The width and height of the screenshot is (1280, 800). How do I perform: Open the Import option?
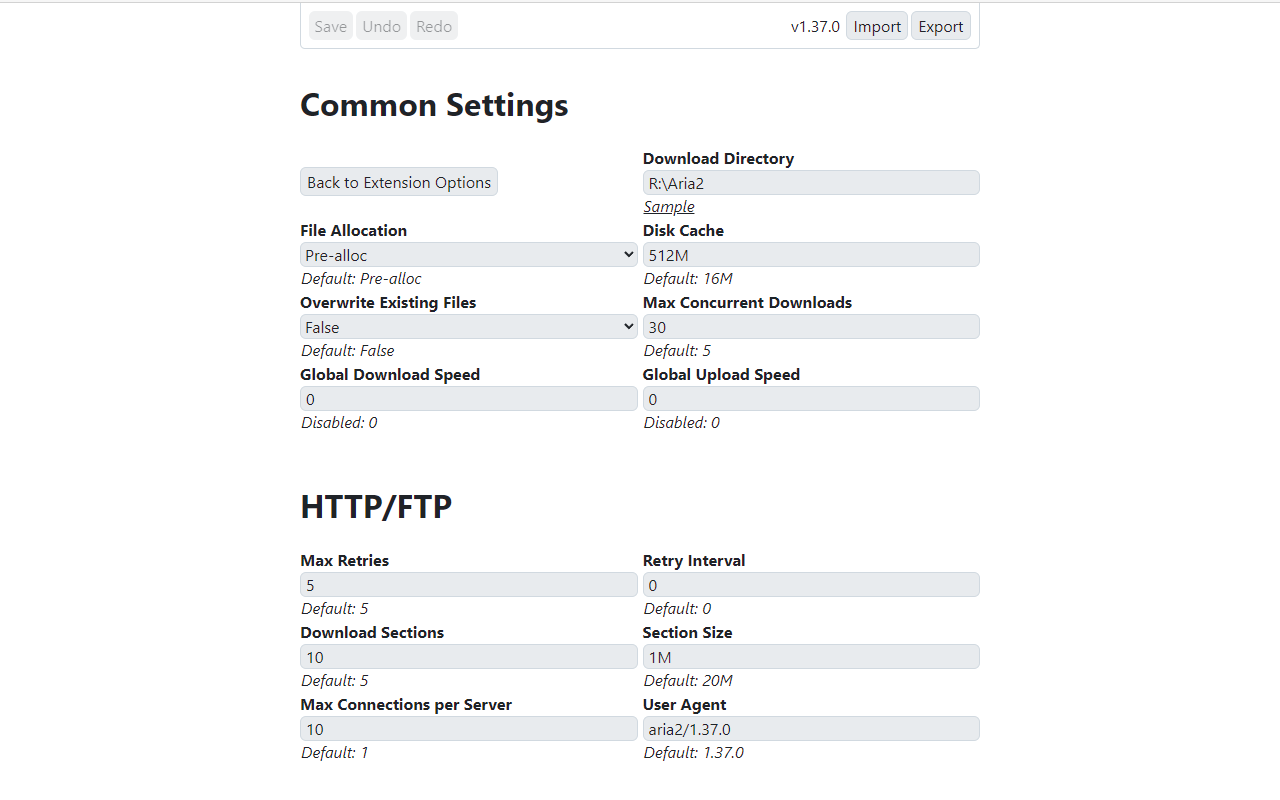[x=877, y=26]
